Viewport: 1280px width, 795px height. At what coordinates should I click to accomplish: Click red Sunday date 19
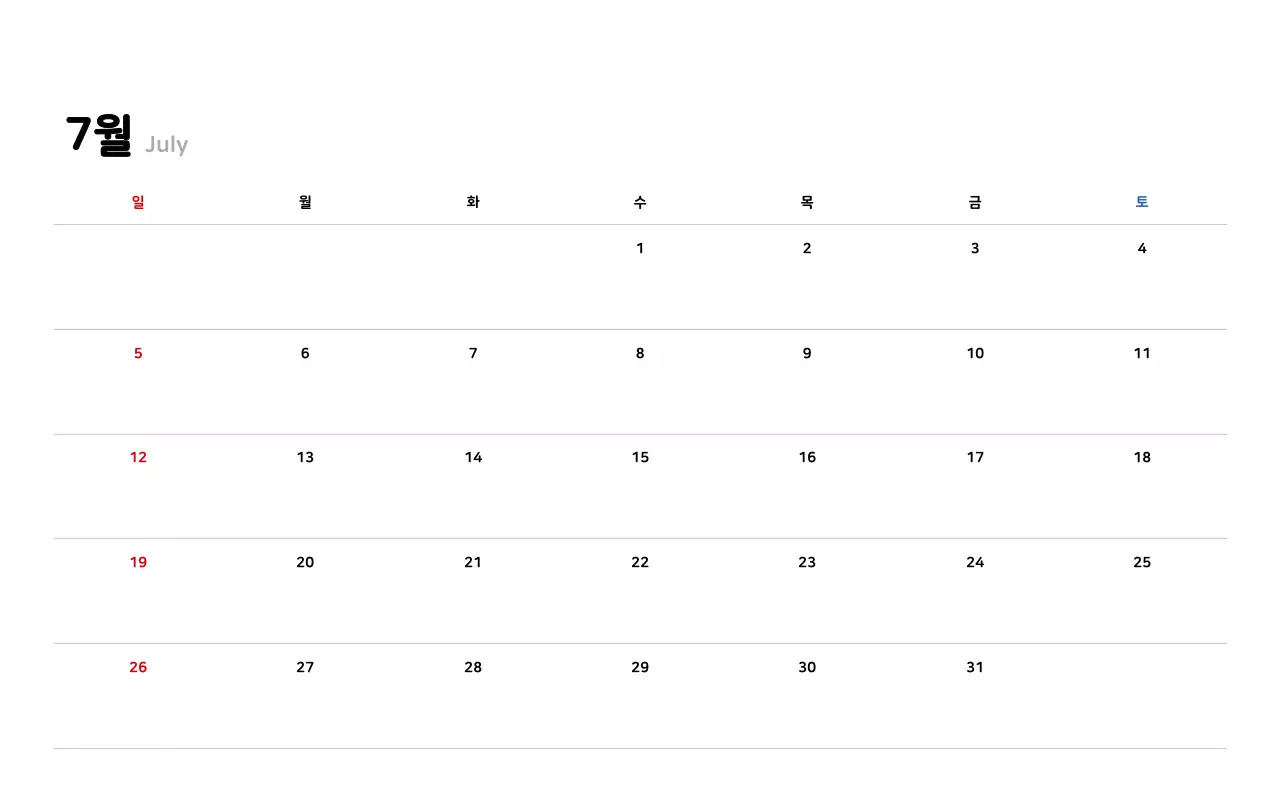[138, 562]
